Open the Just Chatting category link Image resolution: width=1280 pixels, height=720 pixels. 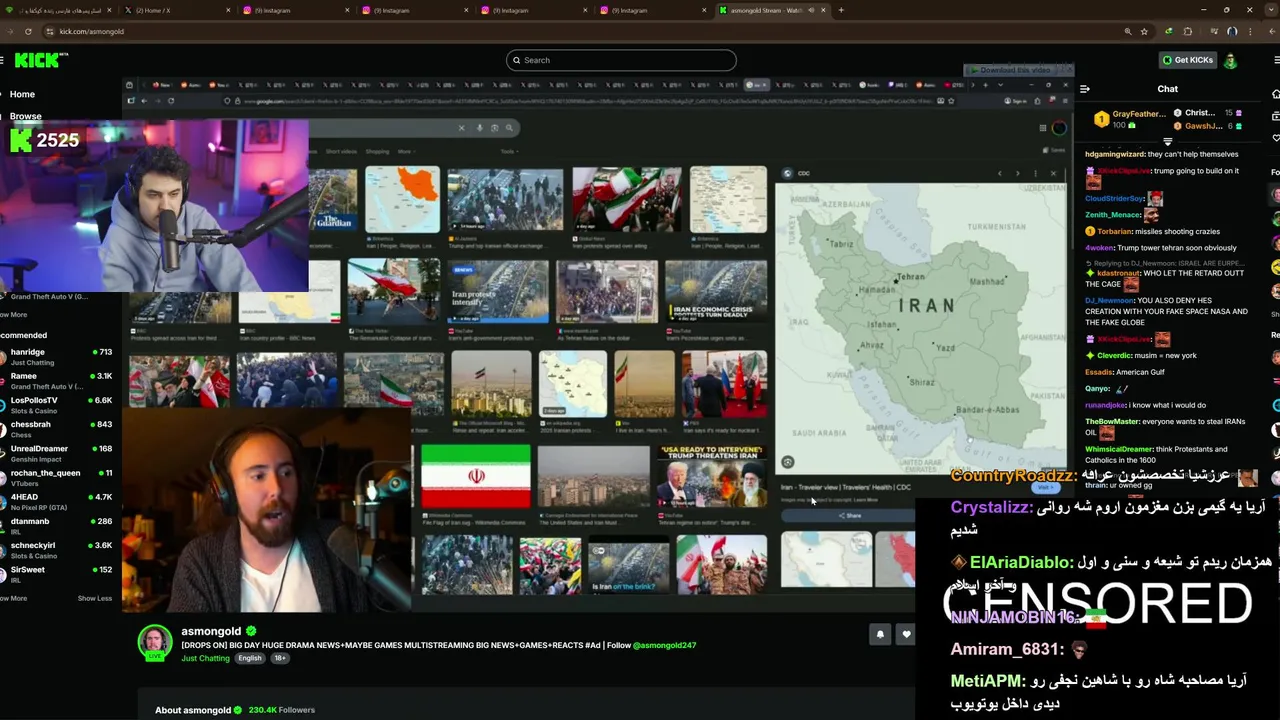pyautogui.click(x=205, y=658)
